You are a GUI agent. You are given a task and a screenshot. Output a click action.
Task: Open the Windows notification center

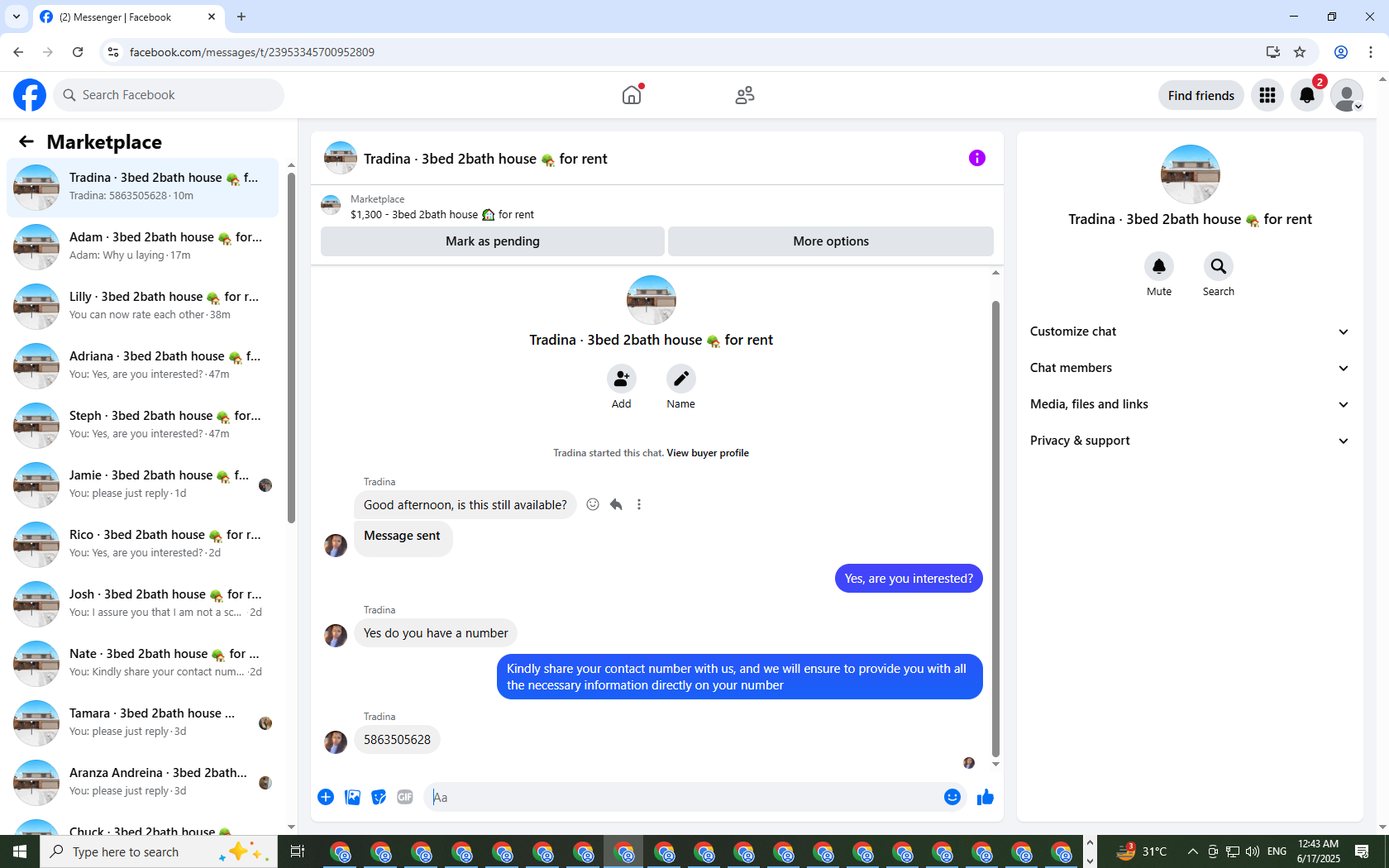[x=1362, y=851]
